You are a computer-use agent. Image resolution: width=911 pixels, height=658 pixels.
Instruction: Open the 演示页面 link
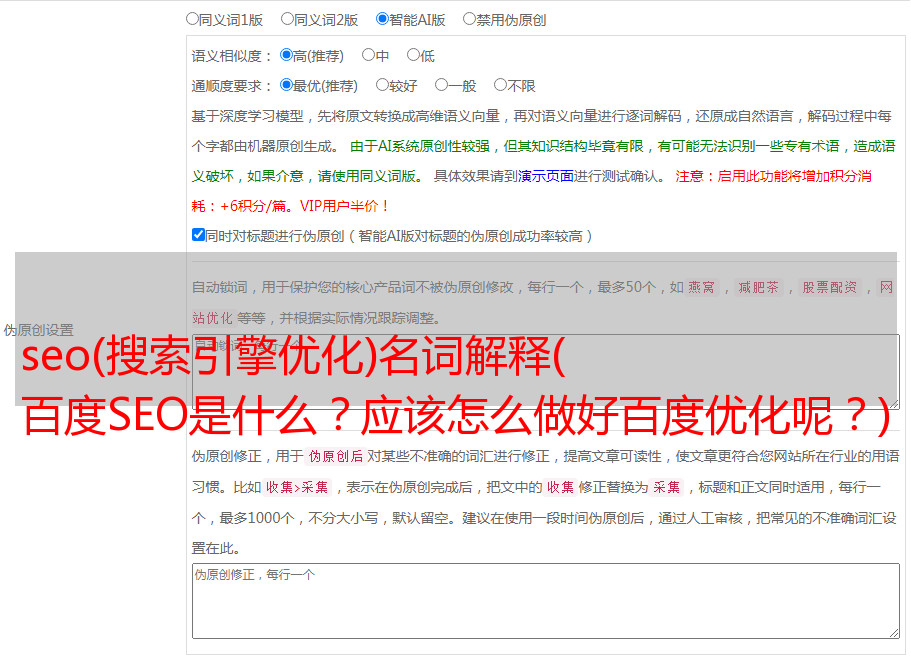tap(546, 176)
